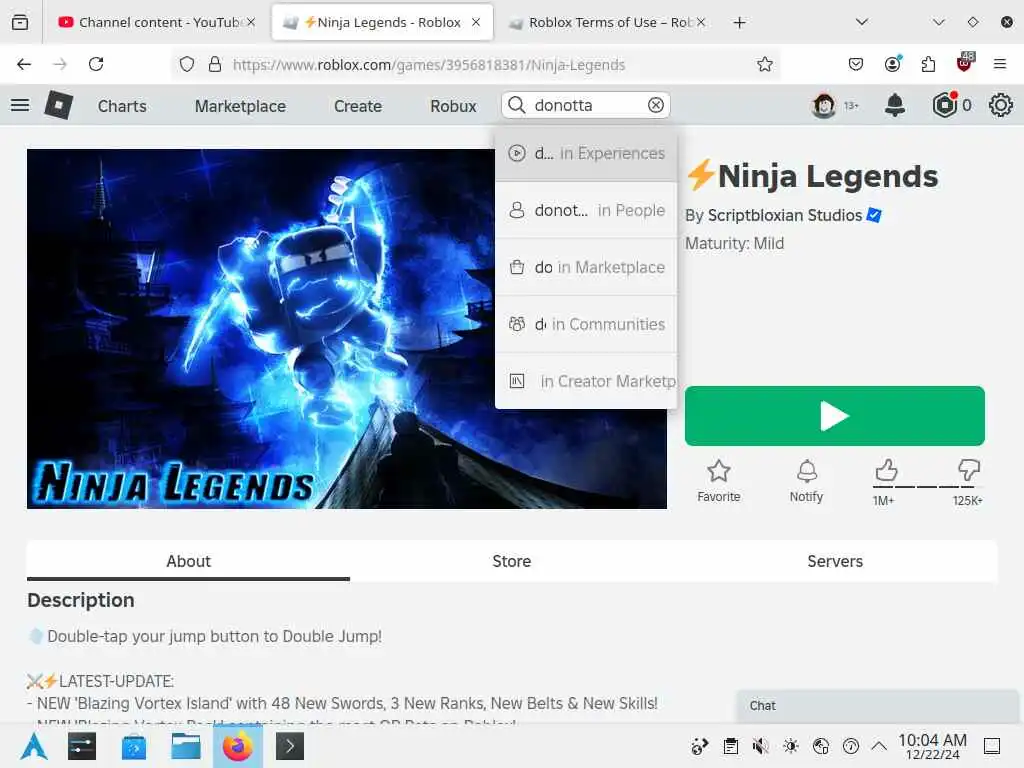1024x768 pixels.
Task: Open the Create page
Action: [x=358, y=106]
